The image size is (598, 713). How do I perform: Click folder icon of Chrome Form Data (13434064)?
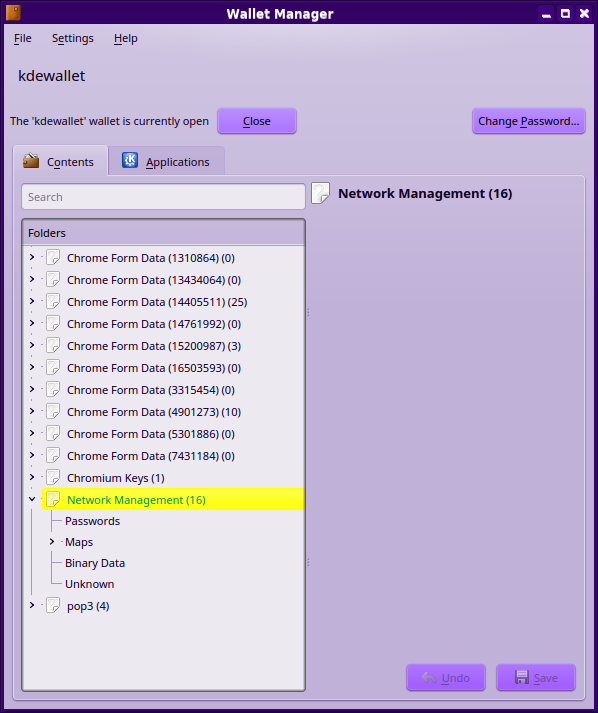(x=53, y=279)
